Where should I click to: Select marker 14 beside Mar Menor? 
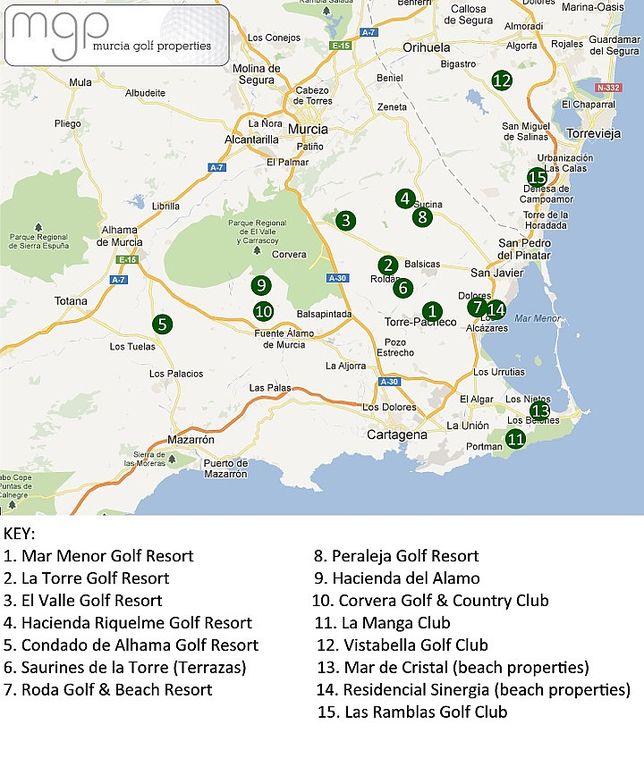[496, 309]
